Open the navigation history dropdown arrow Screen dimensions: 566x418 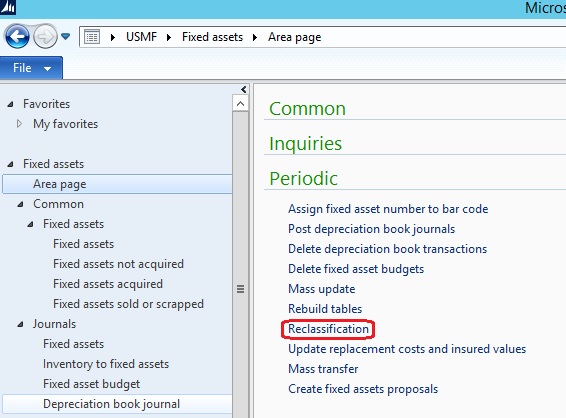pyautogui.click(x=65, y=36)
